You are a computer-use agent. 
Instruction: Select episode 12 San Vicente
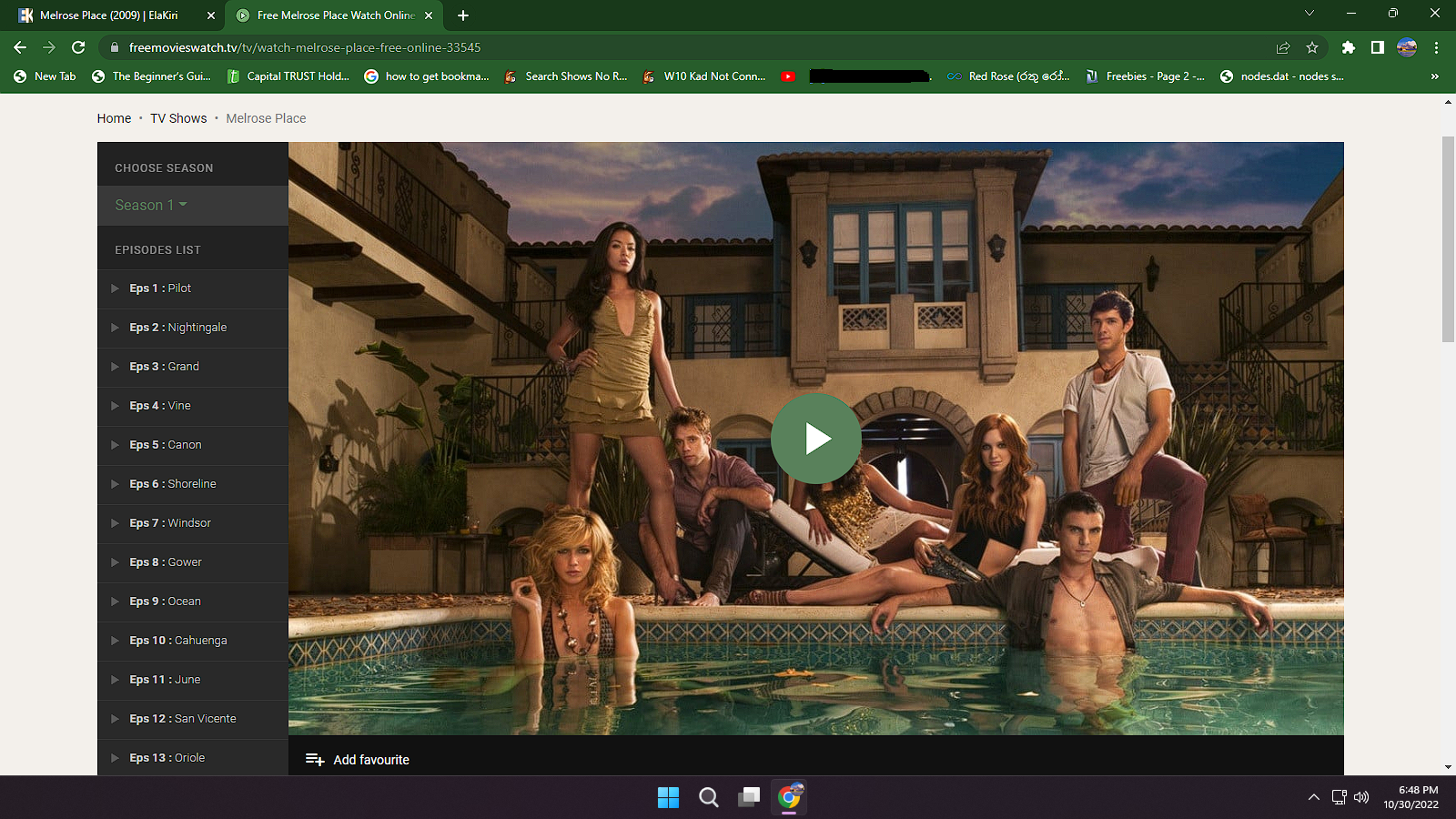tap(193, 719)
